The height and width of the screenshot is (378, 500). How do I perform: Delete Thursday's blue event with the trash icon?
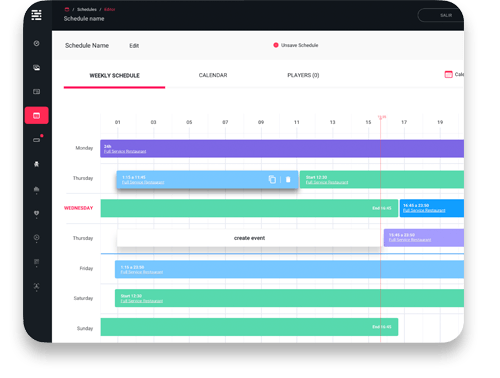288,179
